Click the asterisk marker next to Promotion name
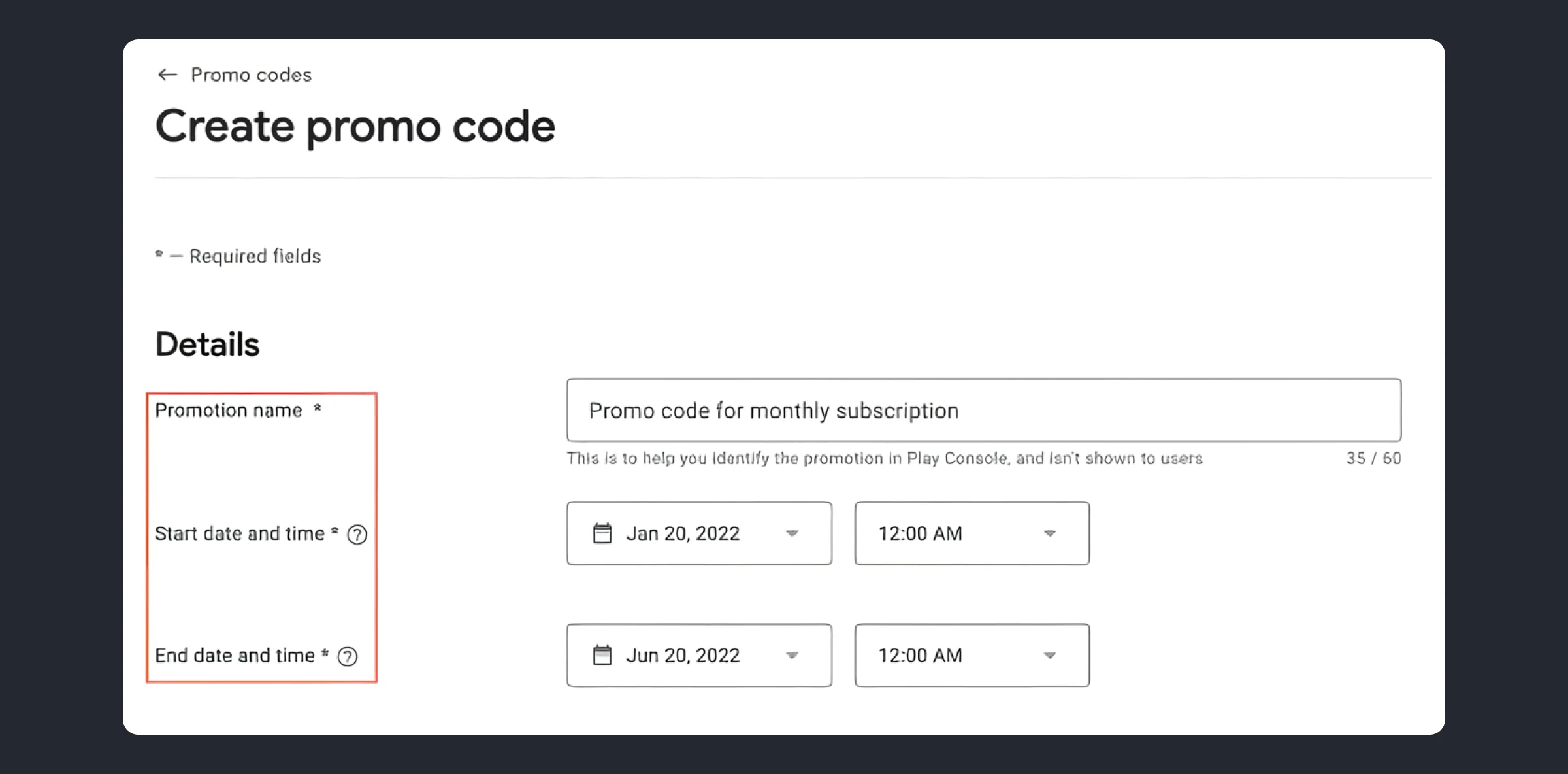Viewport: 1568px width, 774px height. tap(318, 409)
